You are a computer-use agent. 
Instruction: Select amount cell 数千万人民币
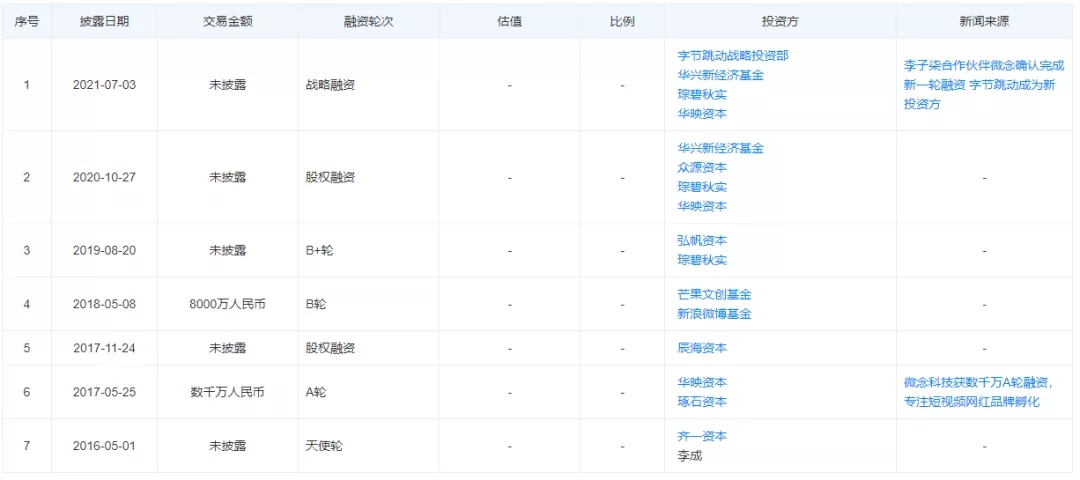coord(227,392)
